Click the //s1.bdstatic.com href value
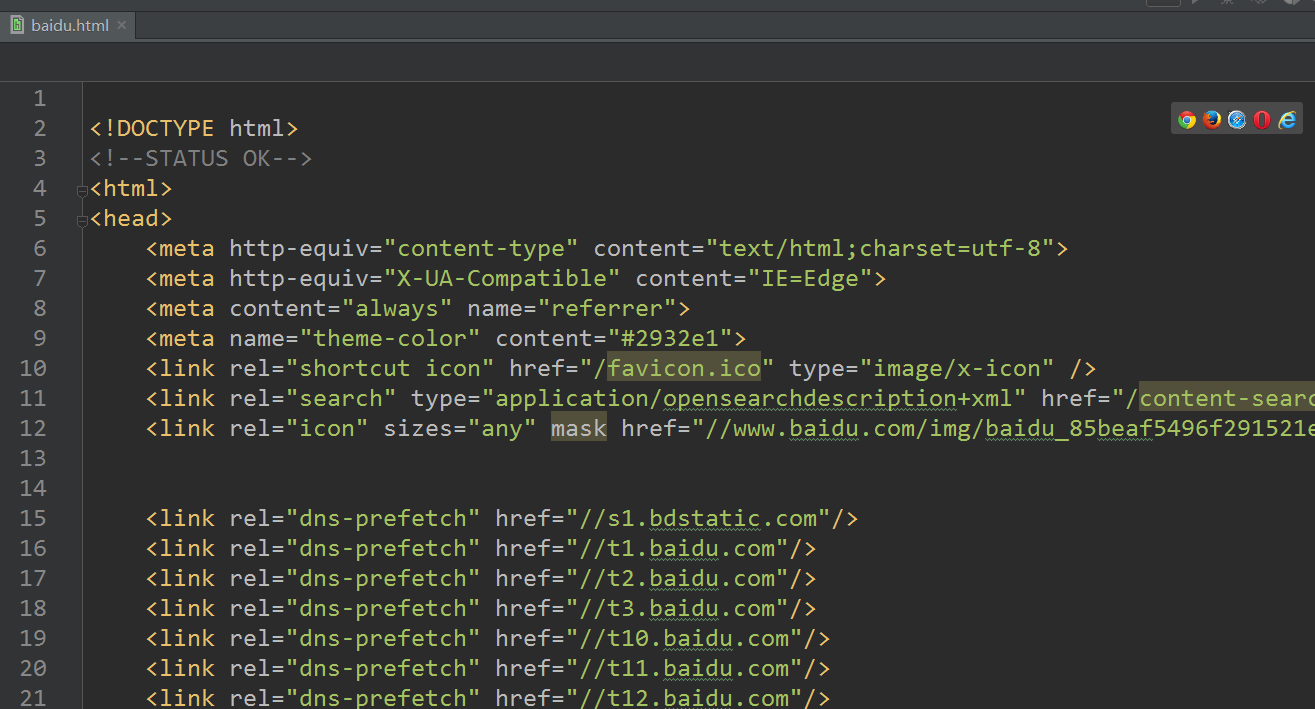This screenshot has width=1315, height=709. (x=698, y=518)
